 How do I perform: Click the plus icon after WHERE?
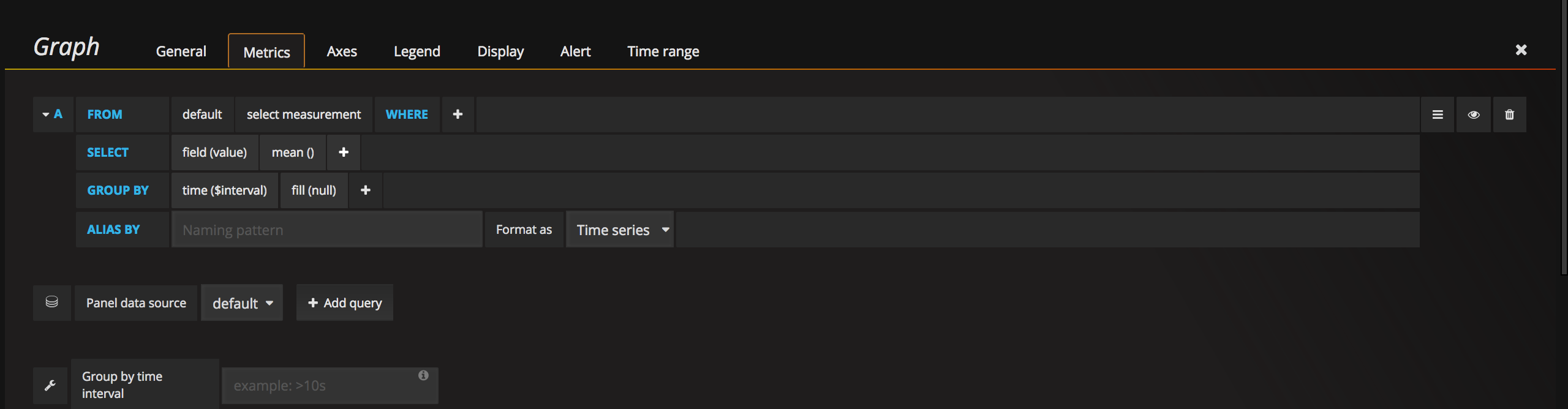[x=458, y=114]
